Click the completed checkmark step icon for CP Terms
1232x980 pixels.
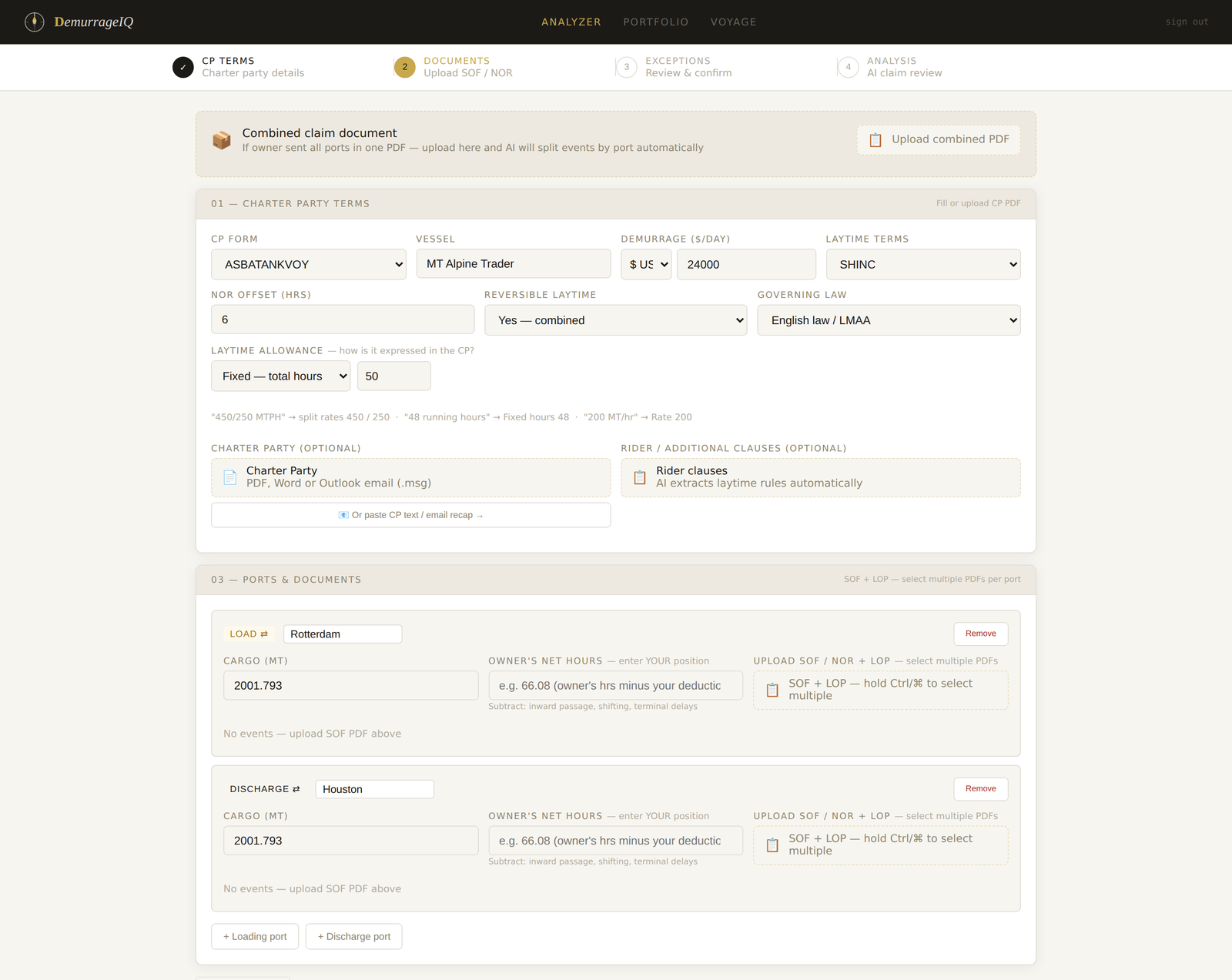point(183,67)
